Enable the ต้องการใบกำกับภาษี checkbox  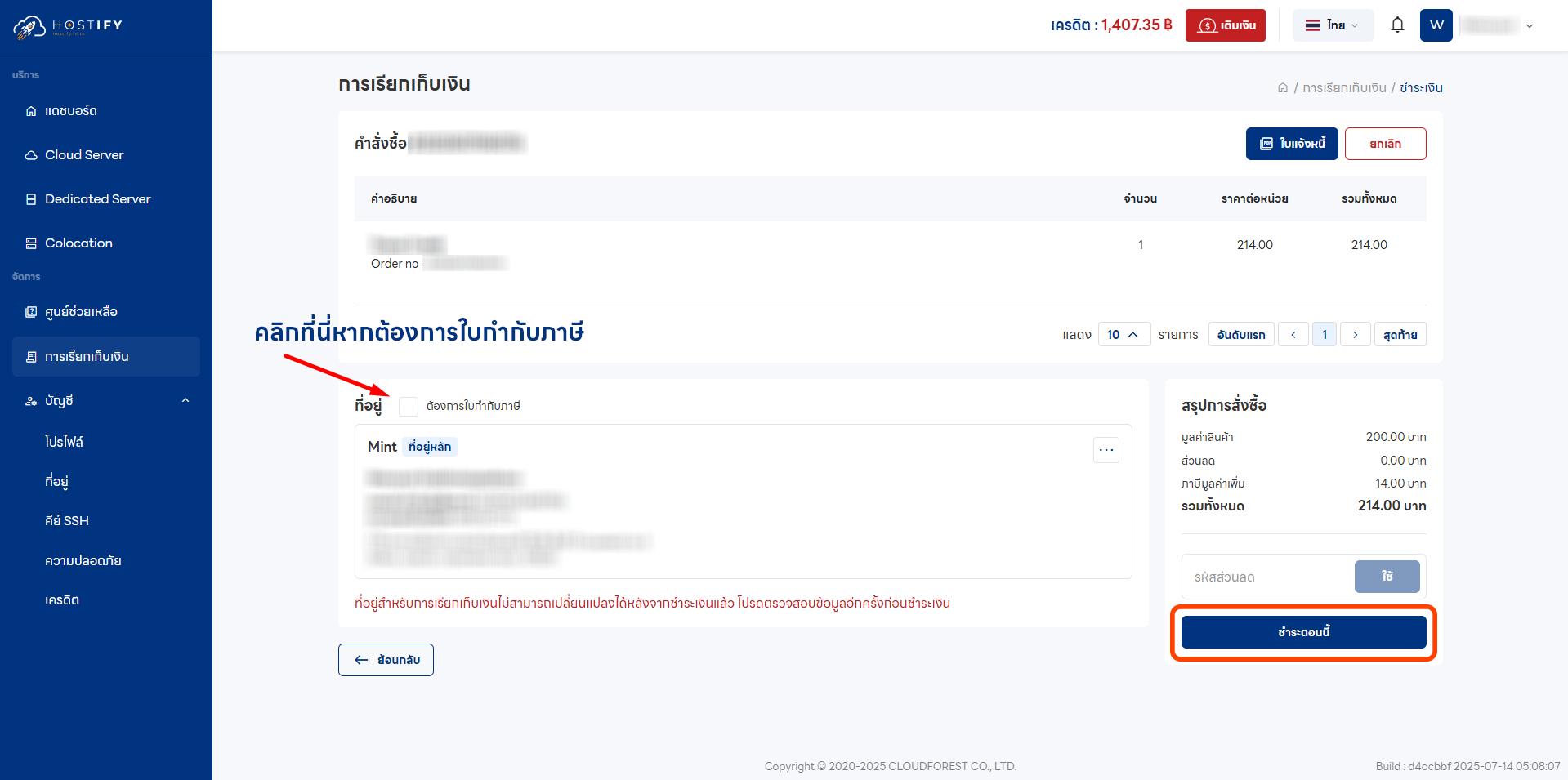tap(409, 406)
